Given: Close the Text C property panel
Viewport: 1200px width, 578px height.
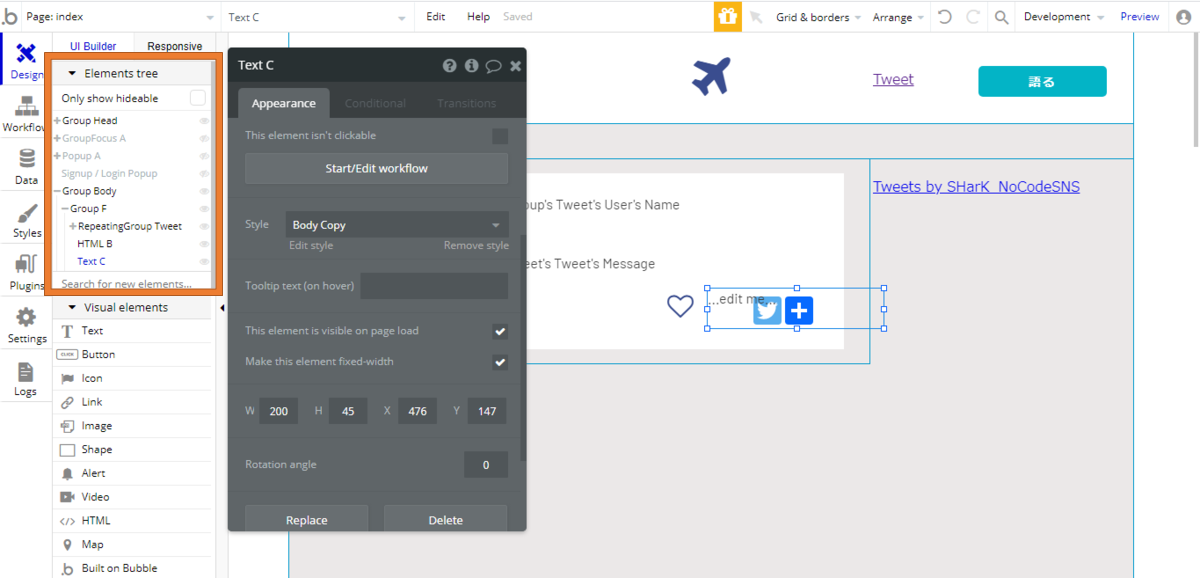Looking at the screenshot, I should pyautogui.click(x=515, y=65).
